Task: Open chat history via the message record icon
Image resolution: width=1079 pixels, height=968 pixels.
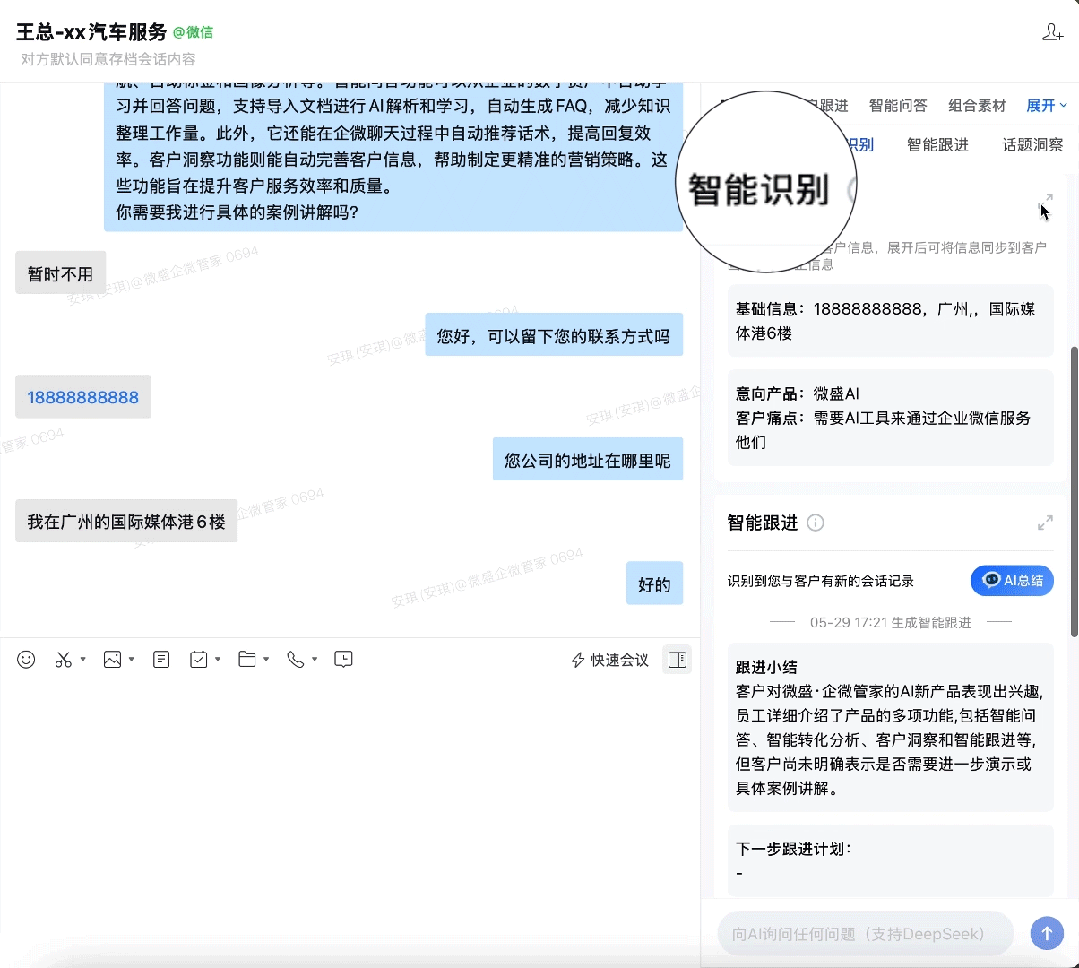Action: [x=343, y=659]
